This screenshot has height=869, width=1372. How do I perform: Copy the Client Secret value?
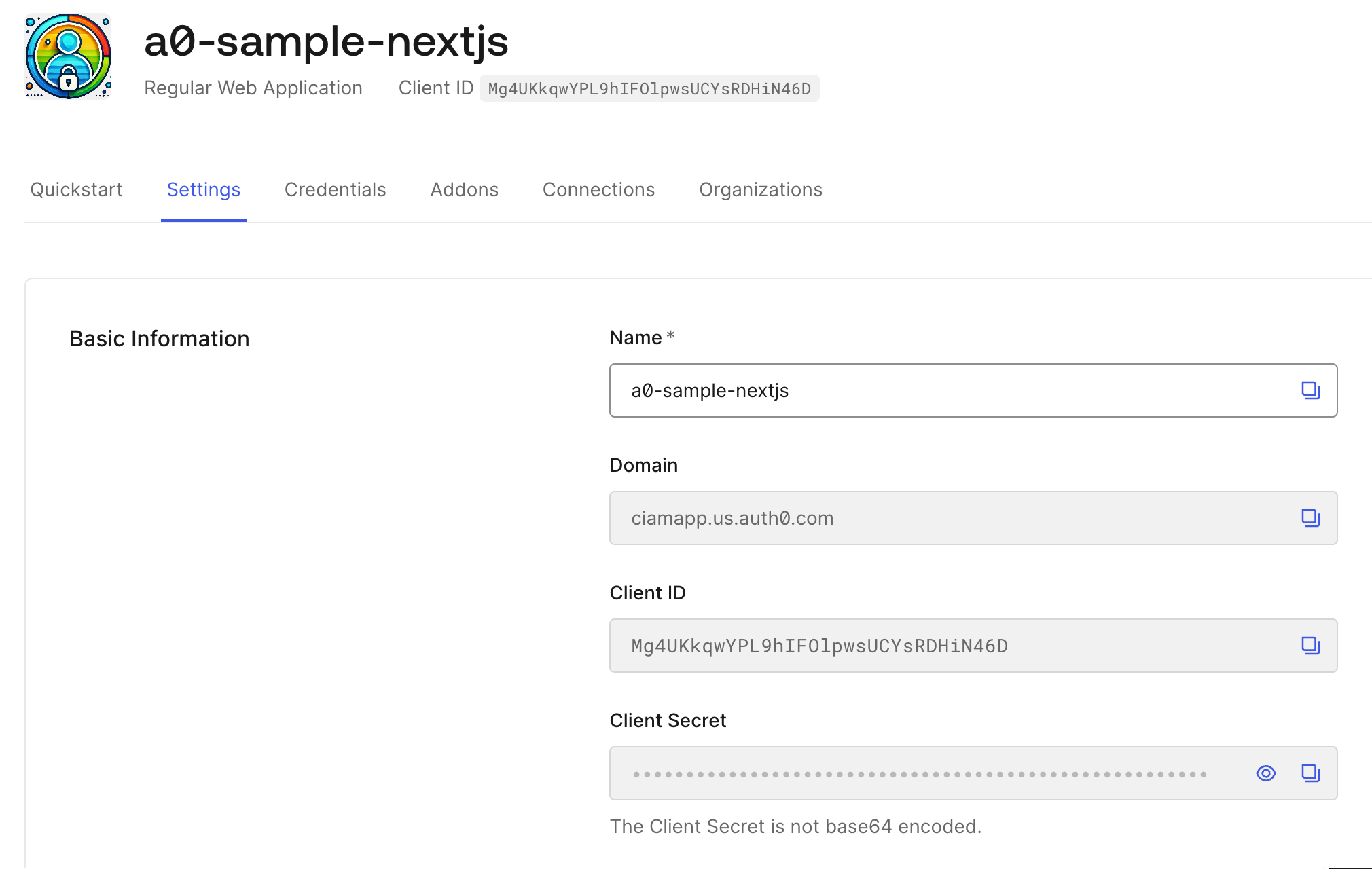(x=1310, y=773)
